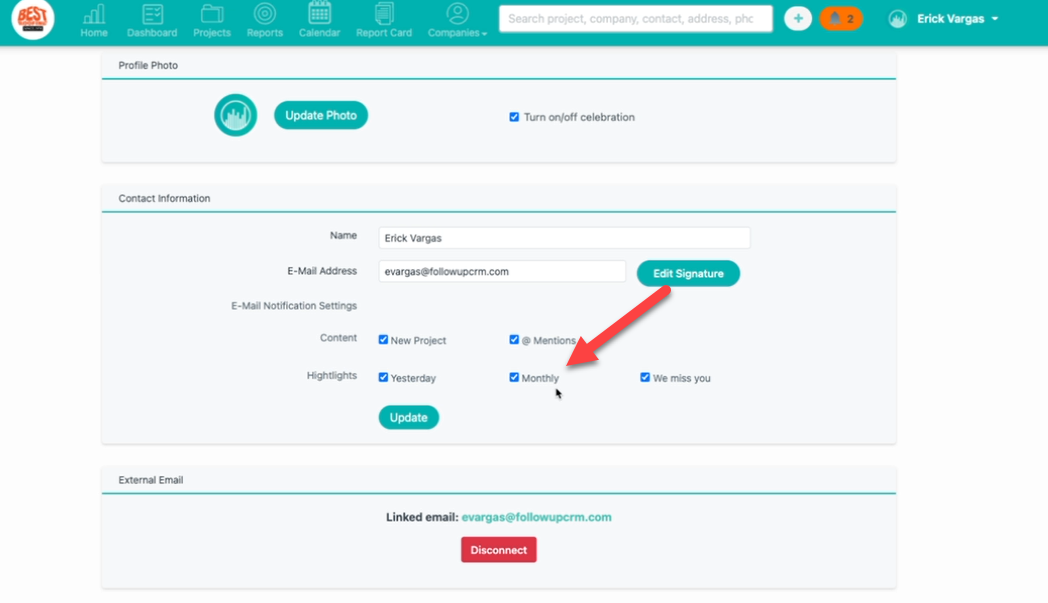Open the Home bar chart icon

pyautogui.click(x=94, y=14)
